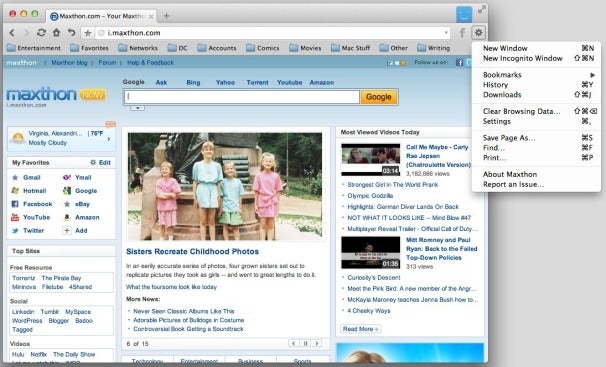This screenshot has height=367, width=606.
Task: Bookmark page with the star icon
Action: (x=88, y=33)
